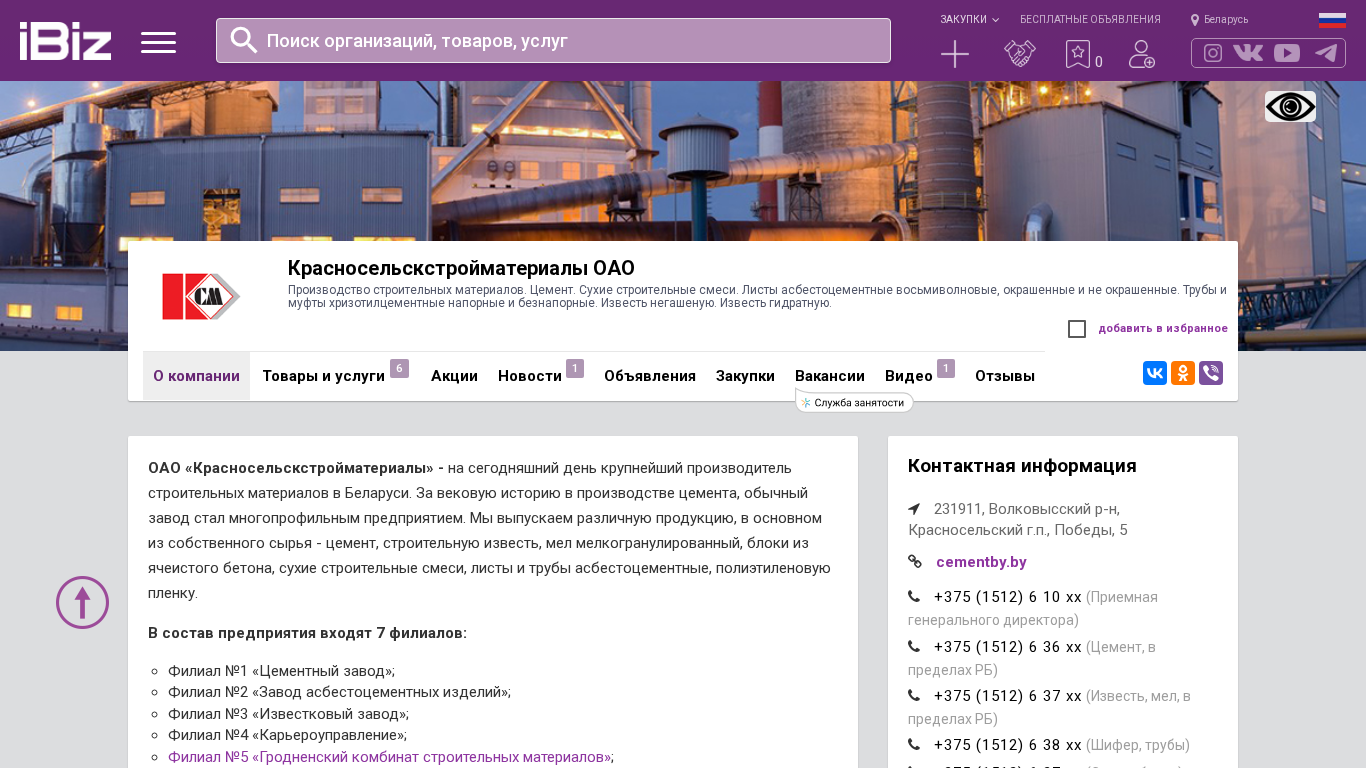Click the location pin next to Беларусь
The height and width of the screenshot is (768, 1366).
point(1195,20)
